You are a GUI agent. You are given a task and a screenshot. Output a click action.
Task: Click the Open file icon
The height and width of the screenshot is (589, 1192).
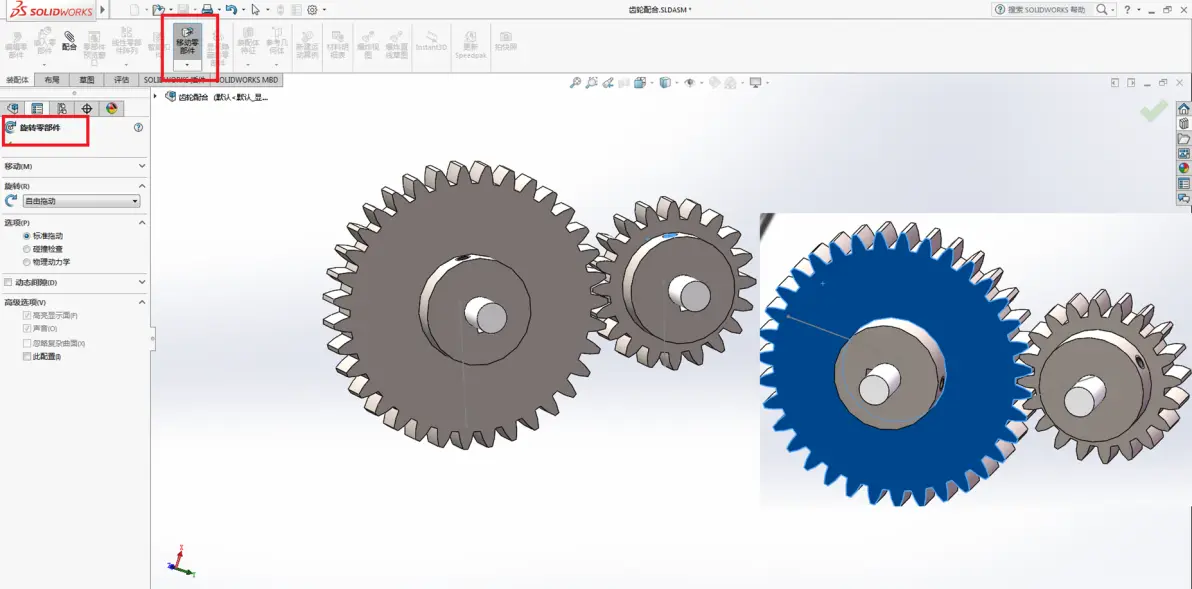coord(157,9)
